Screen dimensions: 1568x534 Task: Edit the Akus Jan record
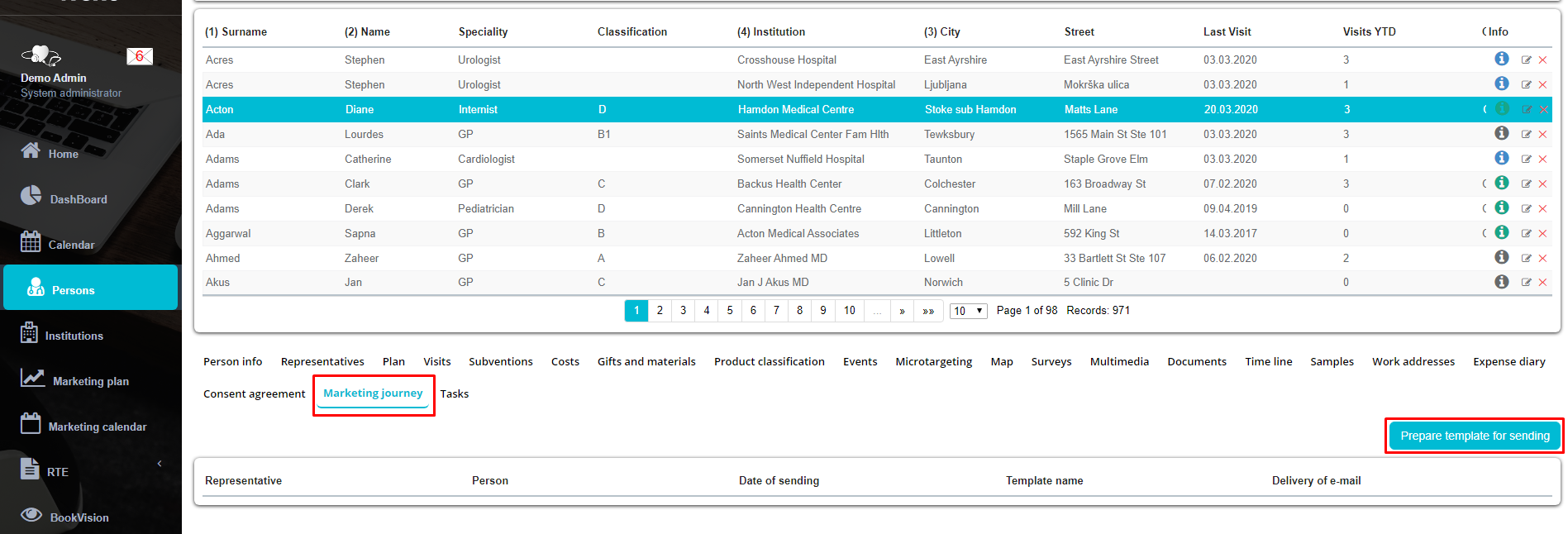1526,283
